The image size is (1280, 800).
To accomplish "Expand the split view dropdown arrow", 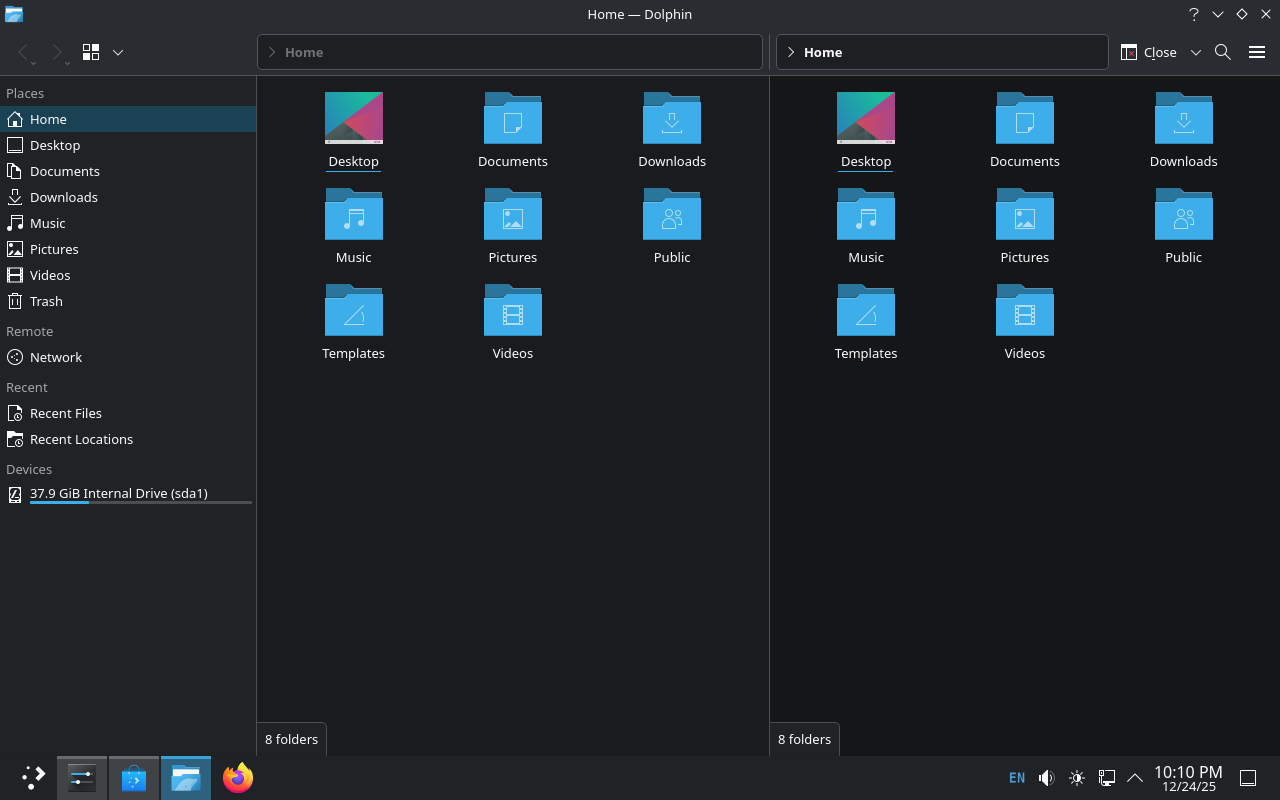I will (x=1195, y=52).
